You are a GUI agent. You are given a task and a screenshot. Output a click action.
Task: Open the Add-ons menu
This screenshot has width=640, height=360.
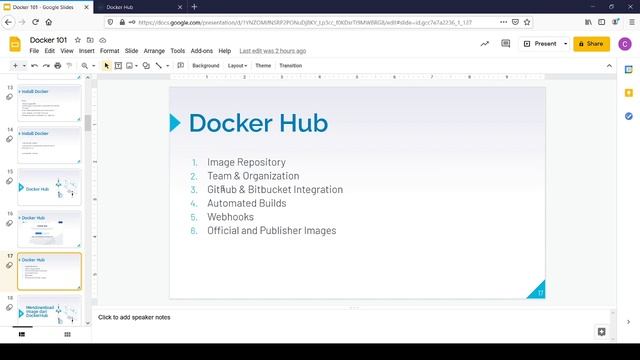(x=202, y=51)
